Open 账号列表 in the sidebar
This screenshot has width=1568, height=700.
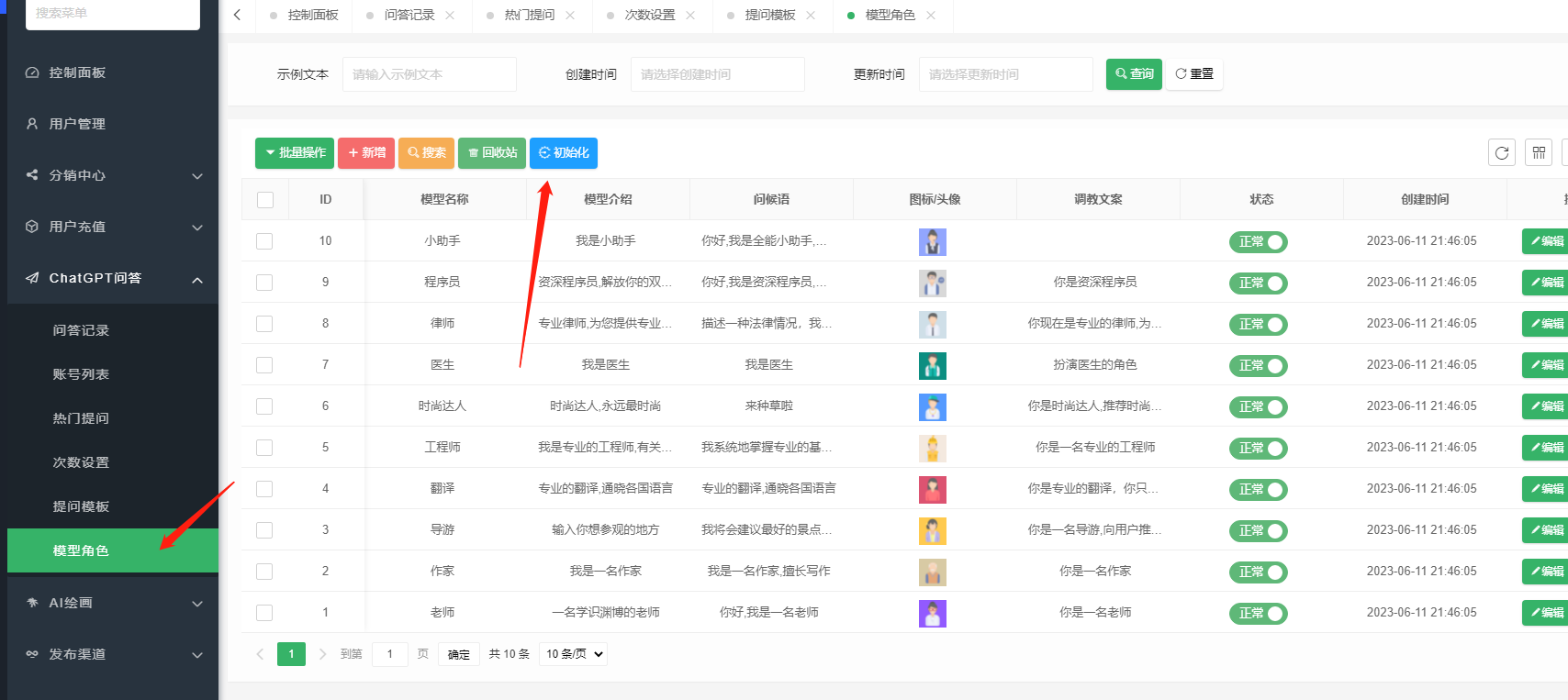[x=81, y=374]
